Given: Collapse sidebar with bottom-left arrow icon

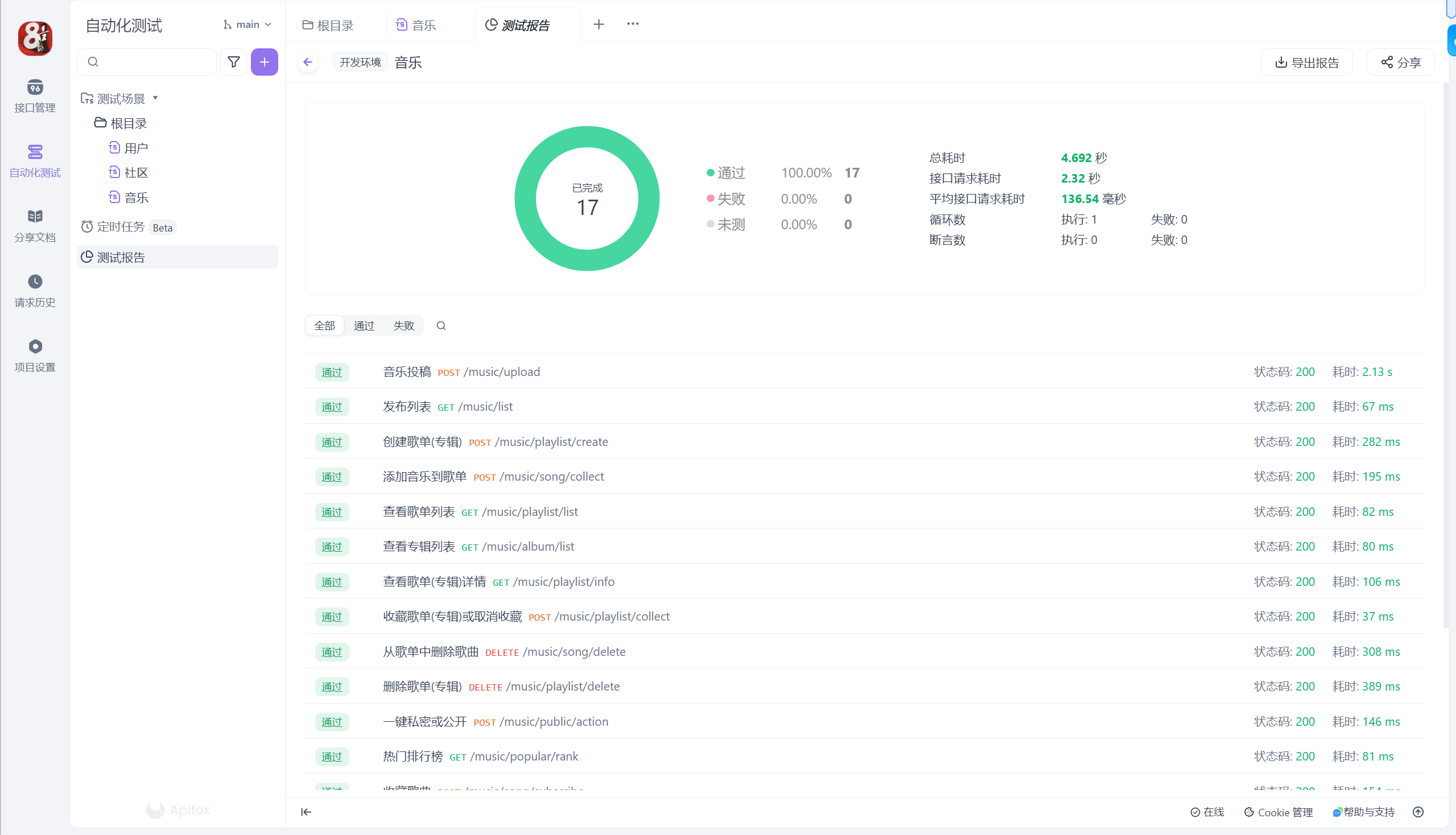Looking at the screenshot, I should (x=306, y=812).
